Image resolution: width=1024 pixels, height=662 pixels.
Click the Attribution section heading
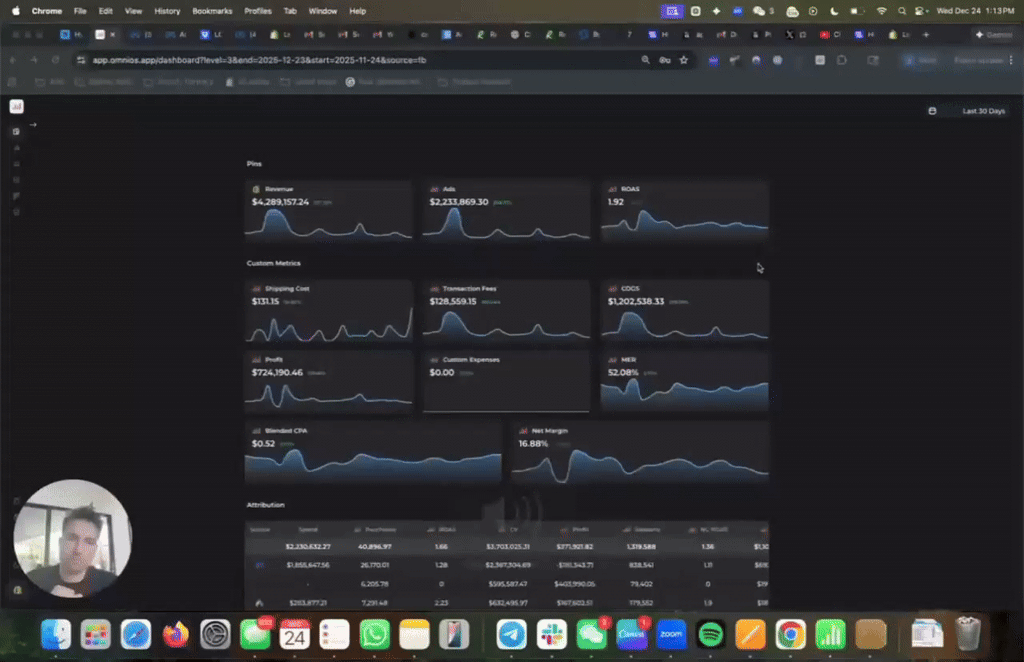point(265,505)
